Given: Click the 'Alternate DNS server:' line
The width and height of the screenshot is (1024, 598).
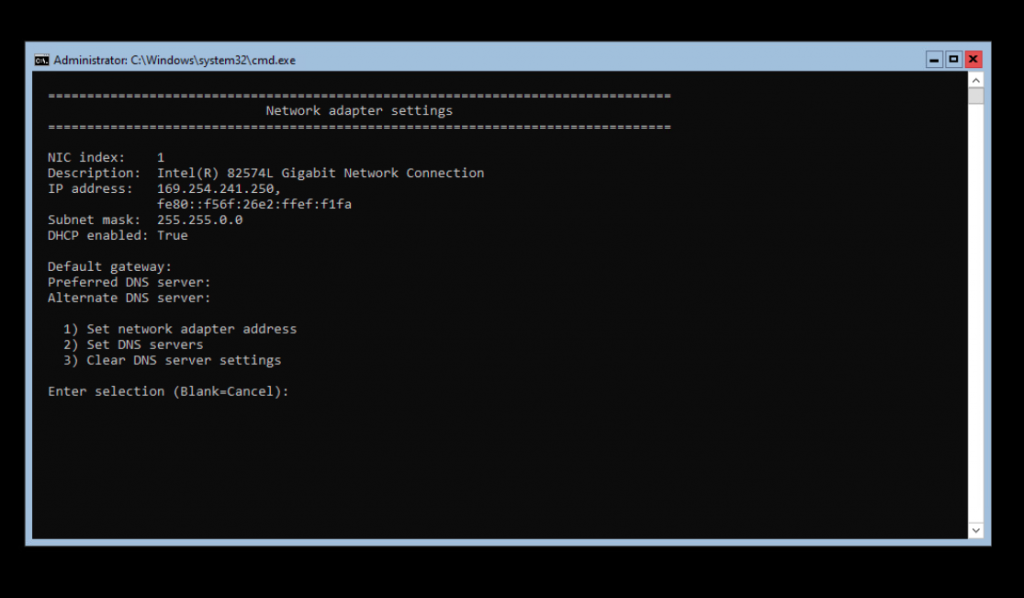Looking at the screenshot, I should click(129, 298).
